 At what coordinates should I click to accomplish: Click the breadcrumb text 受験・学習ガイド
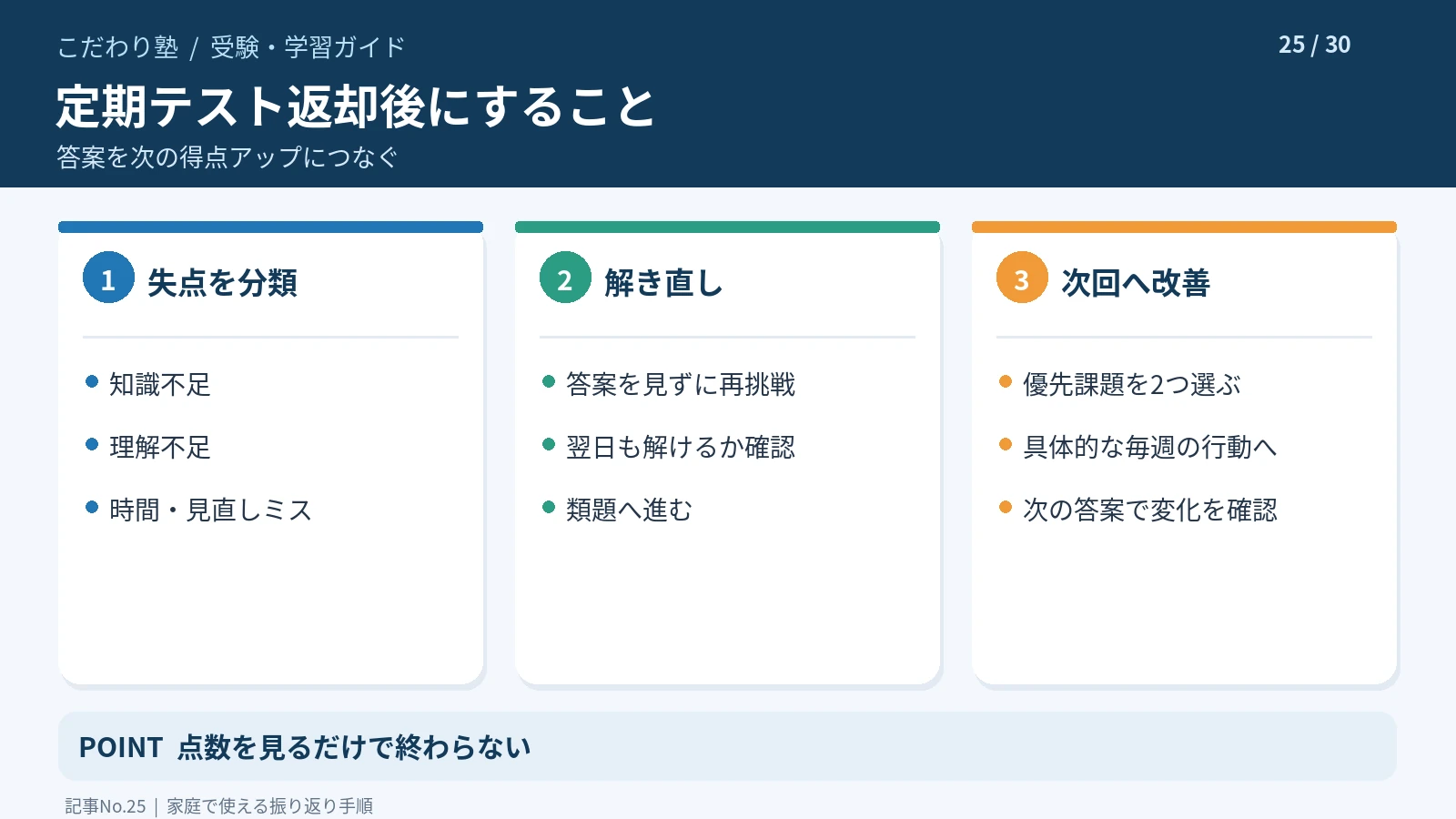click(x=308, y=47)
